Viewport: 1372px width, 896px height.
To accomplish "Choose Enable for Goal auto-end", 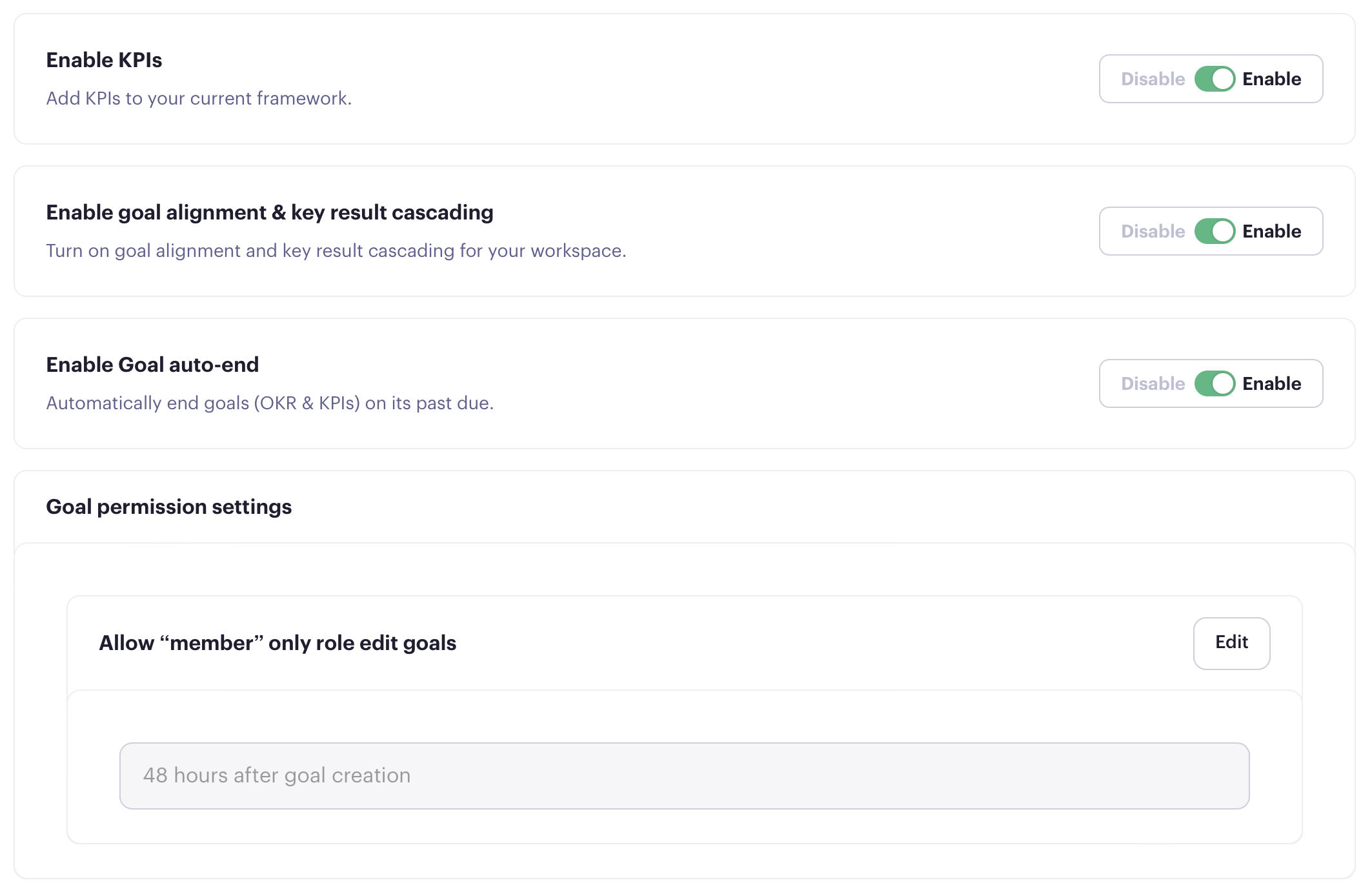I will pos(1271,383).
